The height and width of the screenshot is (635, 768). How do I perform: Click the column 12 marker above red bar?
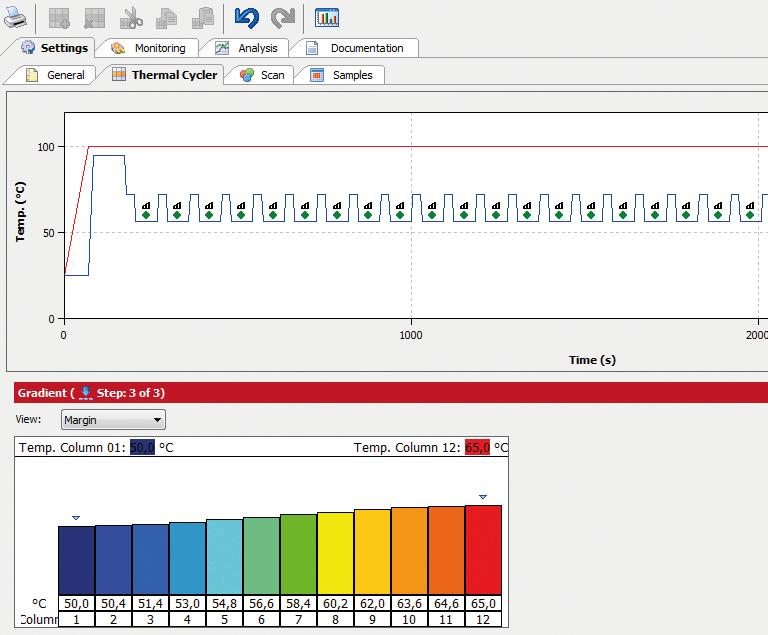482,497
